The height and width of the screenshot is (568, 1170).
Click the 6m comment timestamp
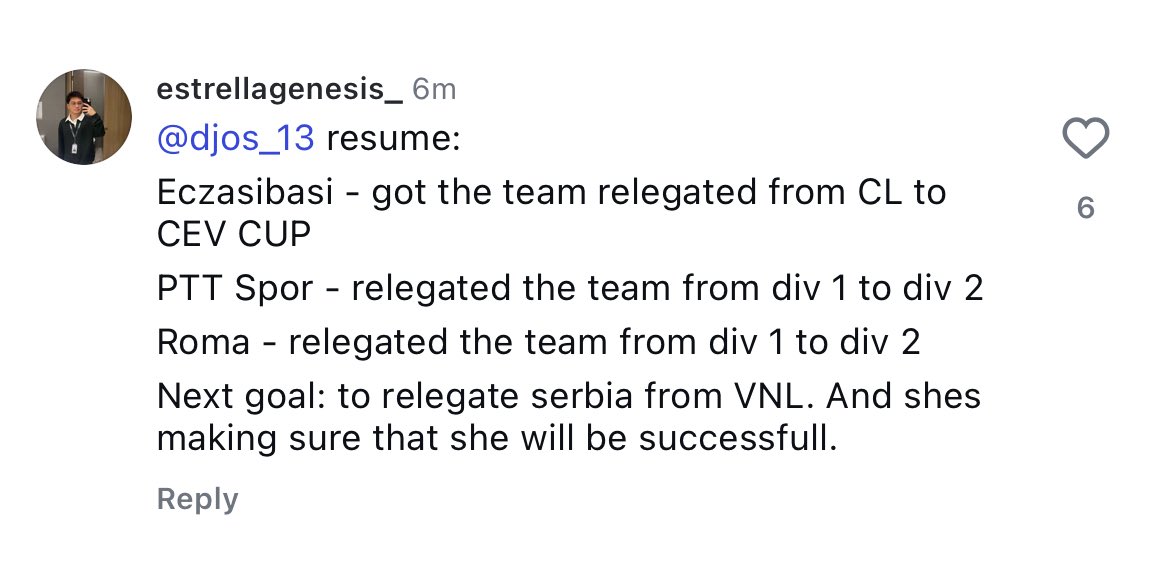pos(434,90)
